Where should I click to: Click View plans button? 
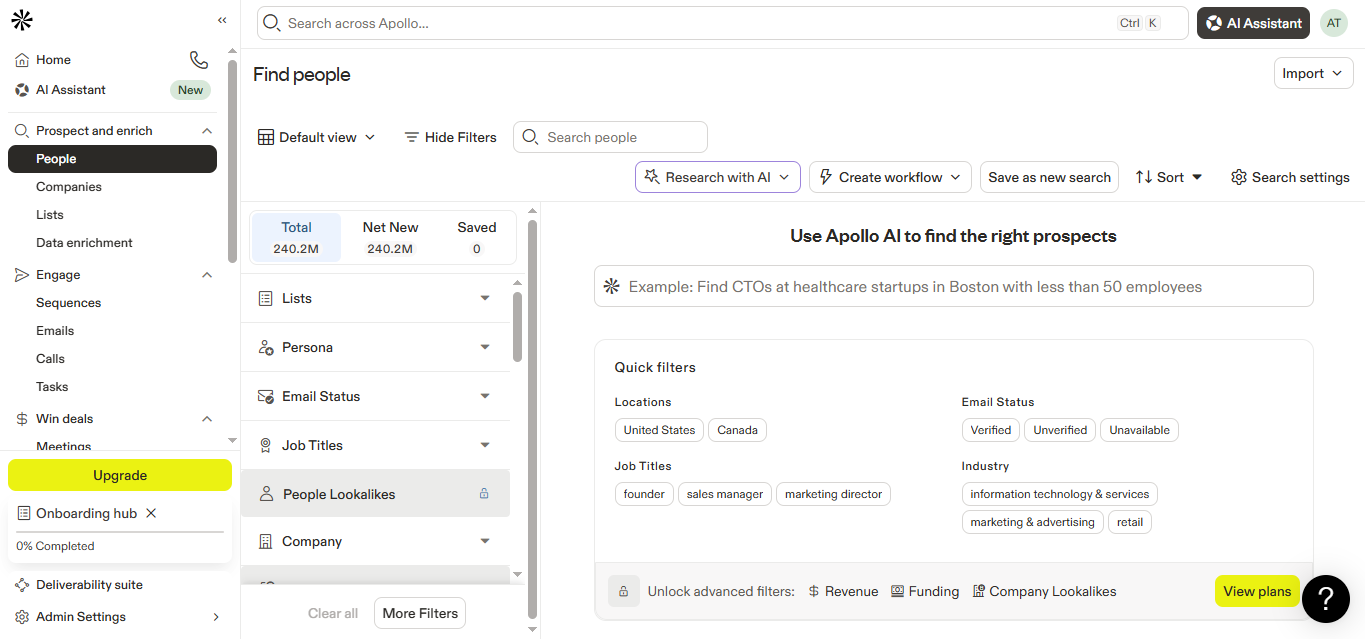pos(1257,591)
